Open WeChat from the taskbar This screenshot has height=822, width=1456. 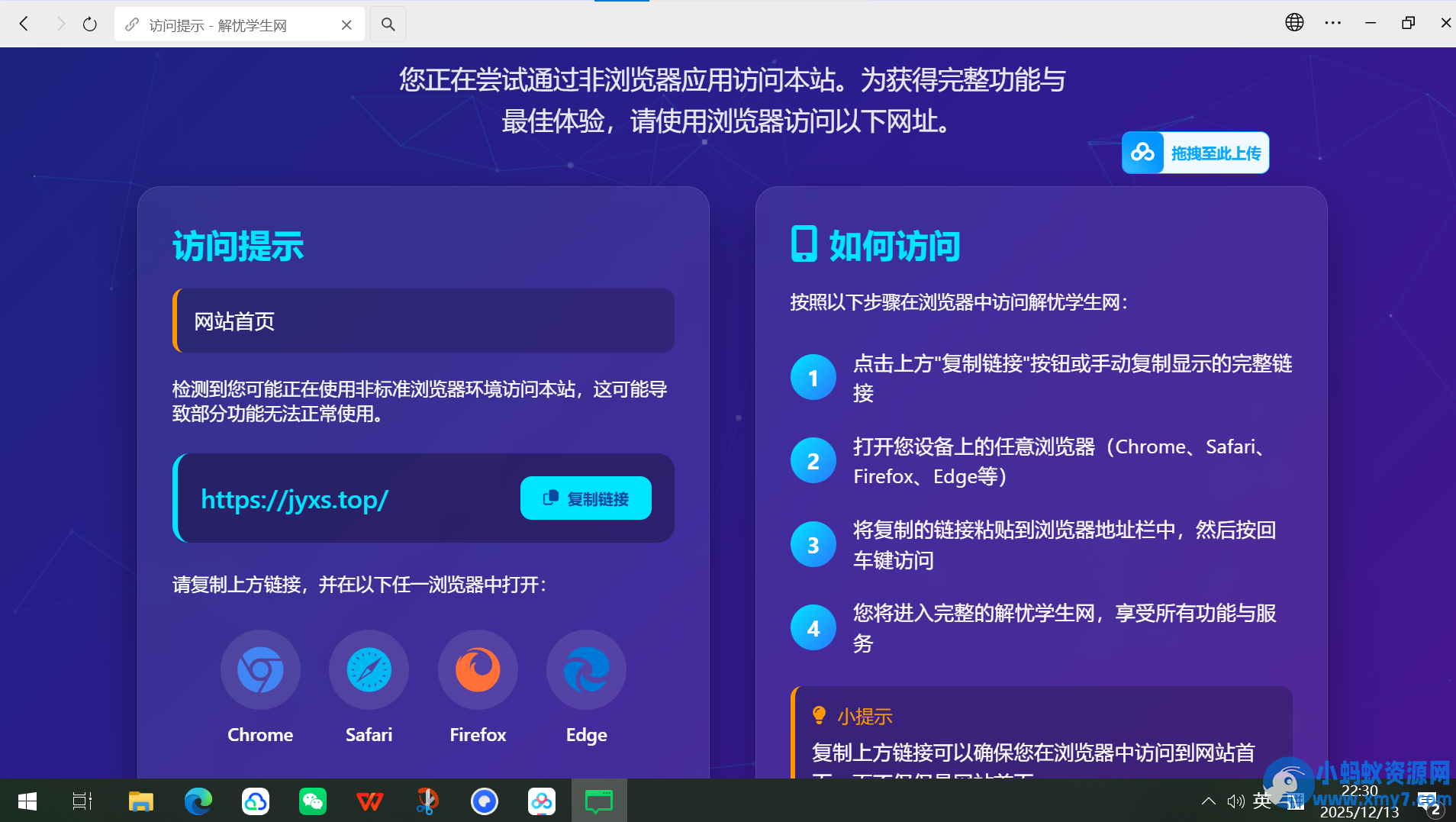pos(313,801)
